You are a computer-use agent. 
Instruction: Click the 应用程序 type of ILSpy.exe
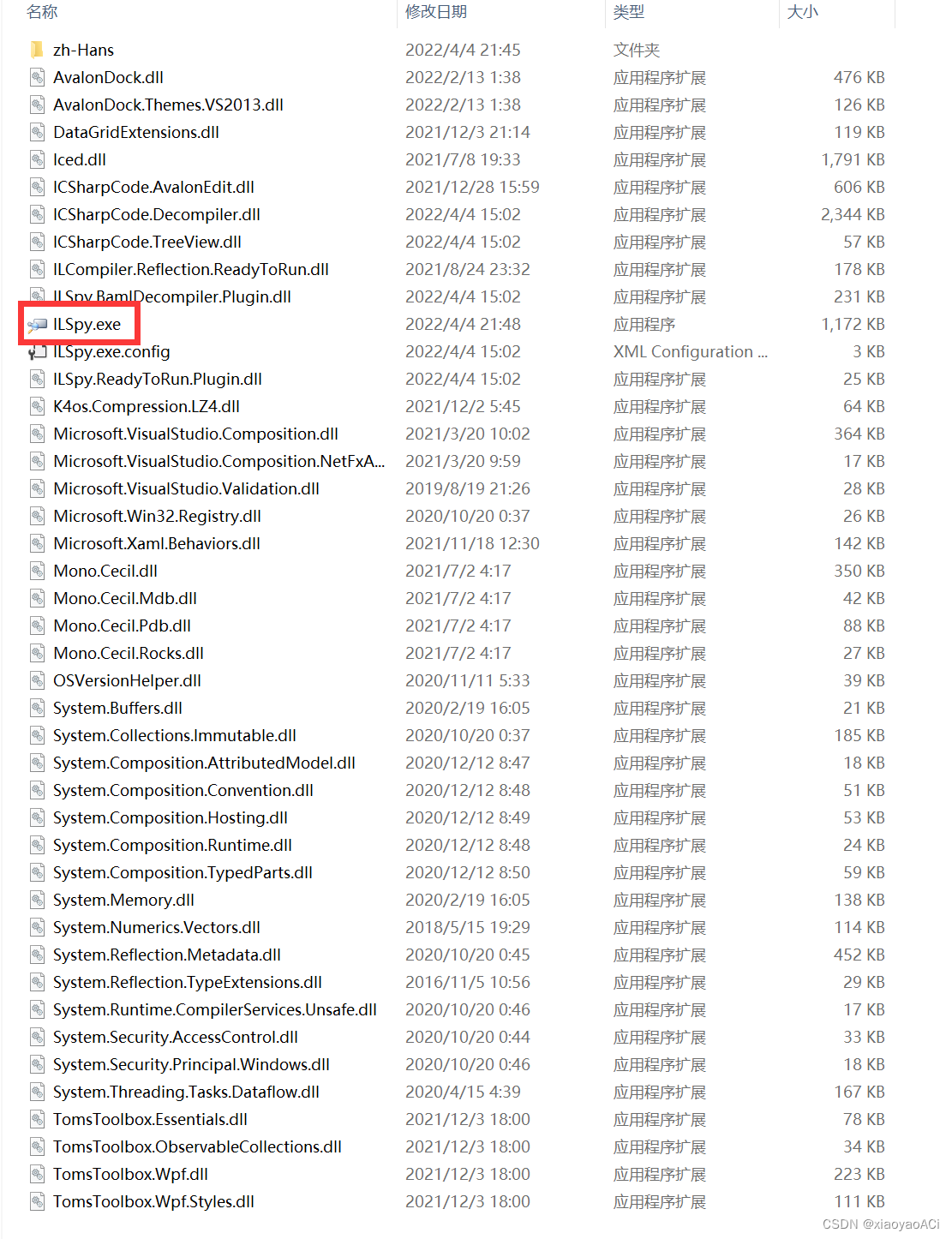[x=644, y=324]
